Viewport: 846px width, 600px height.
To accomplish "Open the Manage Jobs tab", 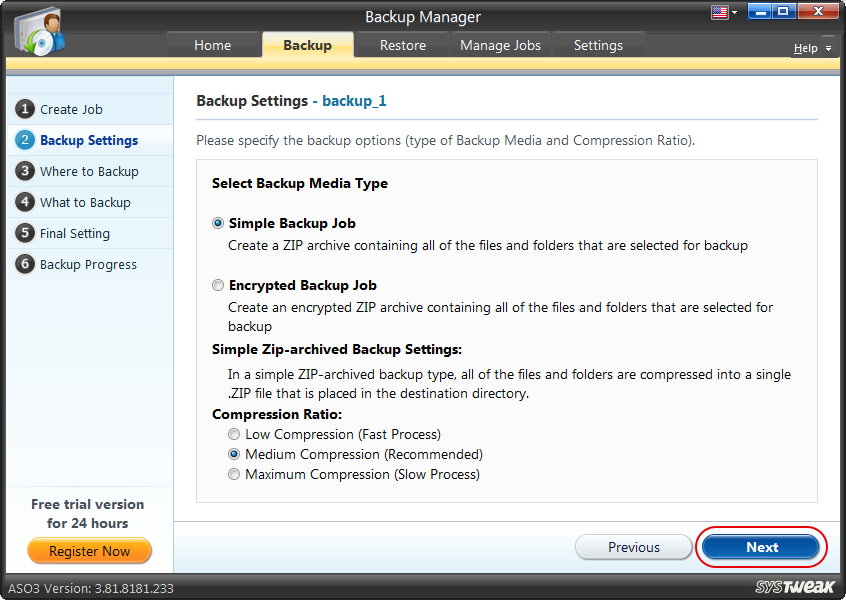I will [x=499, y=44].
